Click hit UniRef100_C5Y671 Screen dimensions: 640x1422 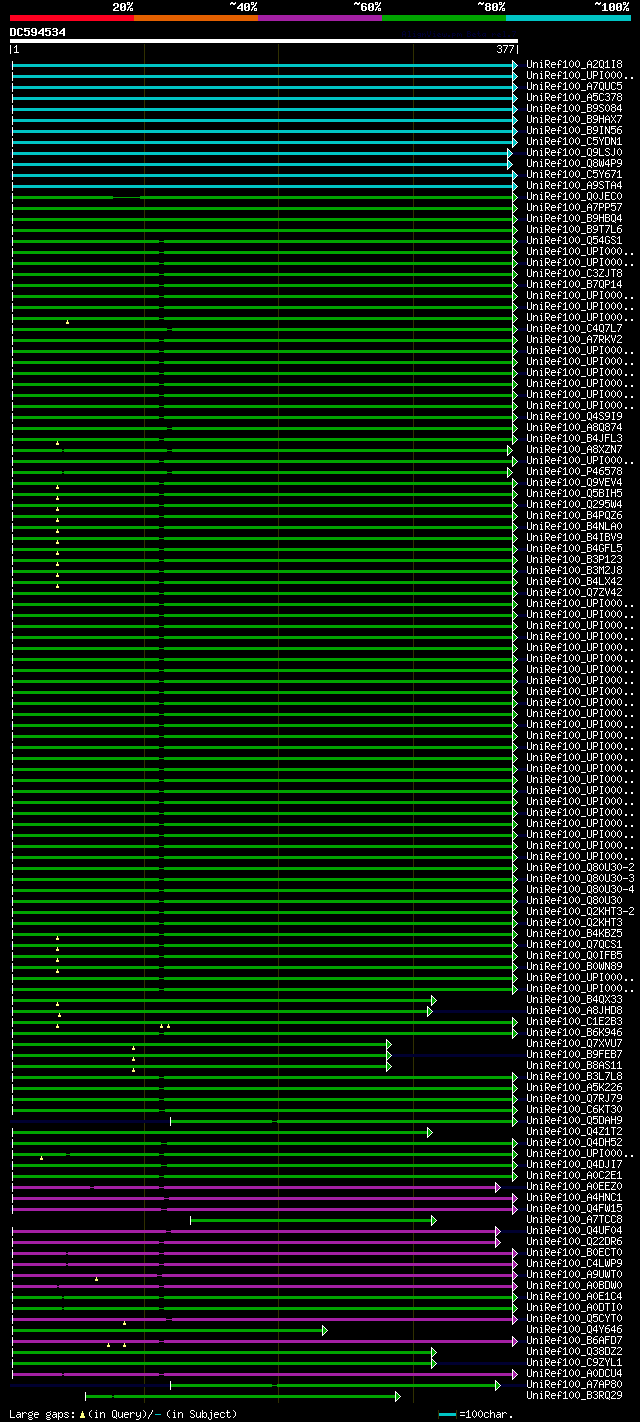tap(574, 174)
